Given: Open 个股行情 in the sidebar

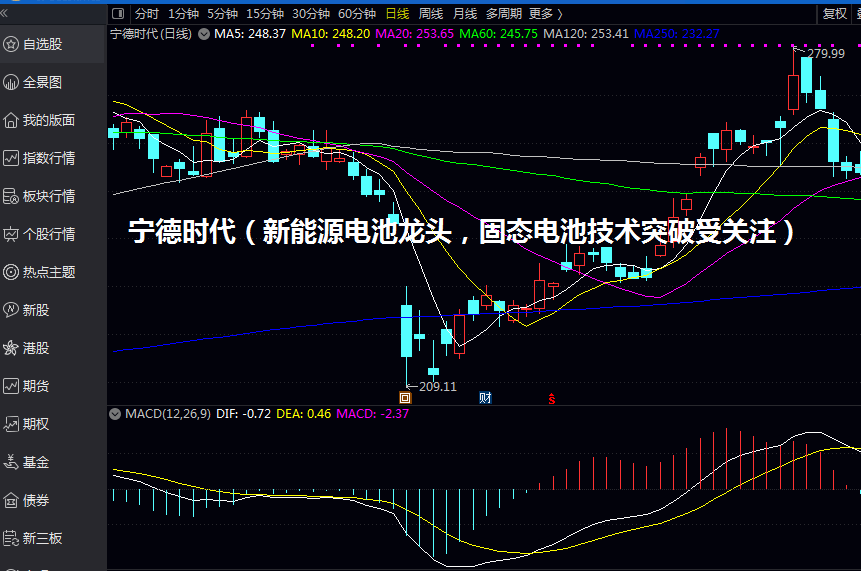Looking at the screenshot, I should pyautogui.click(x=49, y=234).
